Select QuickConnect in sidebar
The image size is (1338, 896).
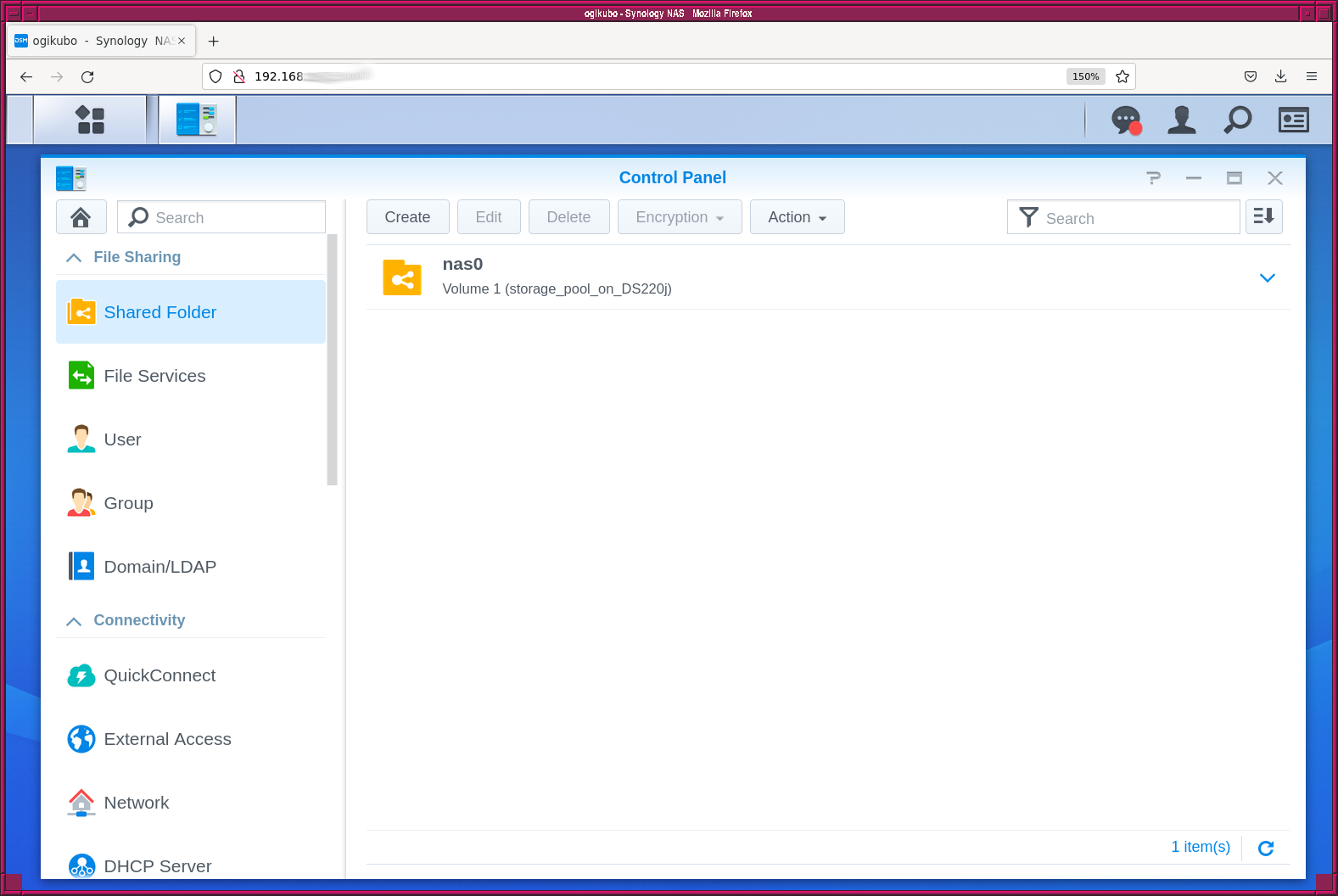[x=160, y=675]
